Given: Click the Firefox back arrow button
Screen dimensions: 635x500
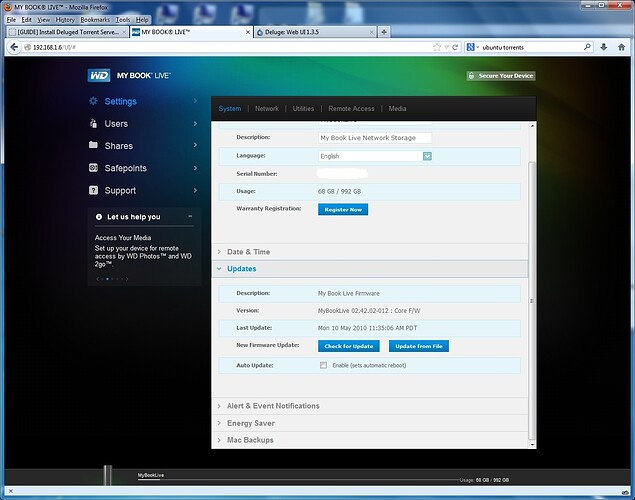Looking at the screenshot, I should [14, 47].
